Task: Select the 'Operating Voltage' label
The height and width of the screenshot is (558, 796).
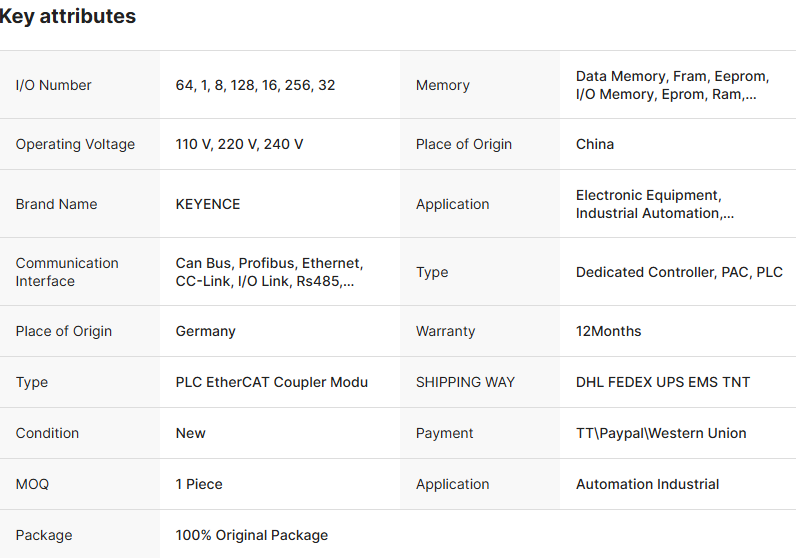Action: (75, 144)
